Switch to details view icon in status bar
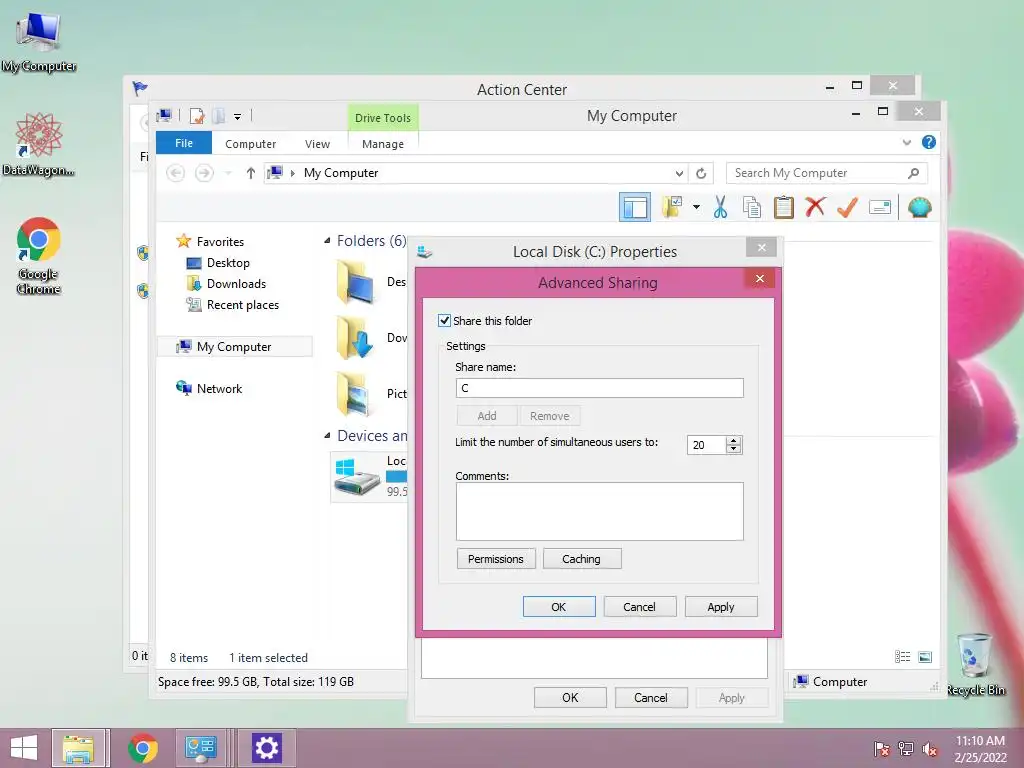Image resolution: width=1024 pixels, height=768 pixels. [903, 657]
